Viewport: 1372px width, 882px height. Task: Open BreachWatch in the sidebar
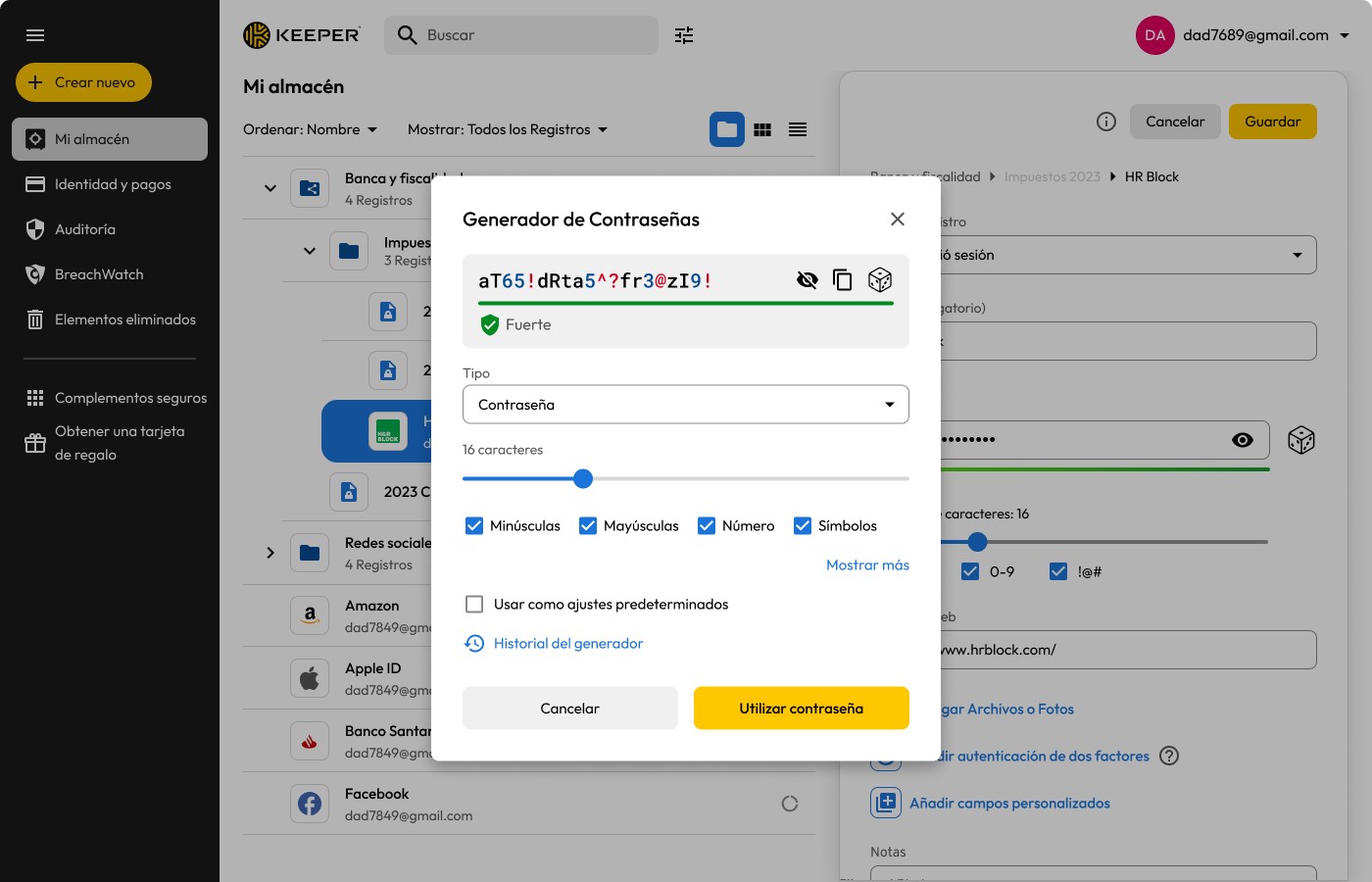(110, 274)
